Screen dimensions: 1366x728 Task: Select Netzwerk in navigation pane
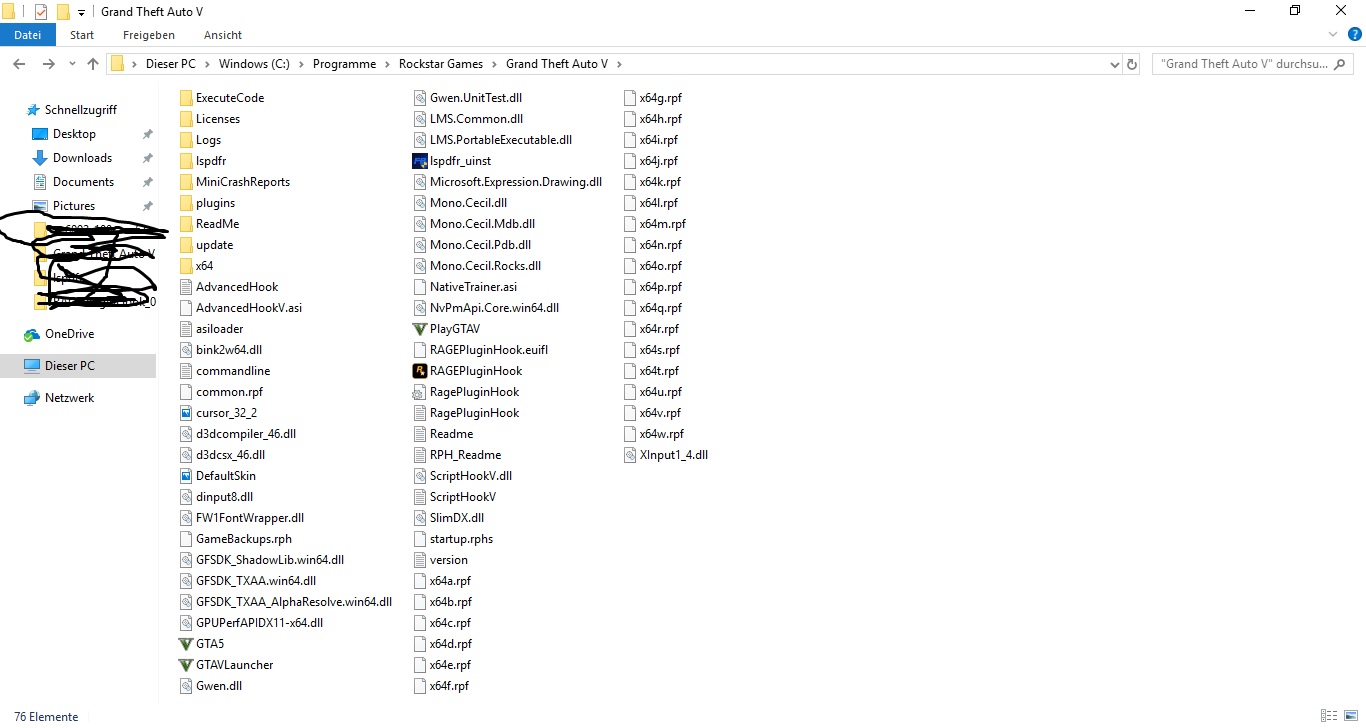coord(69,398)
